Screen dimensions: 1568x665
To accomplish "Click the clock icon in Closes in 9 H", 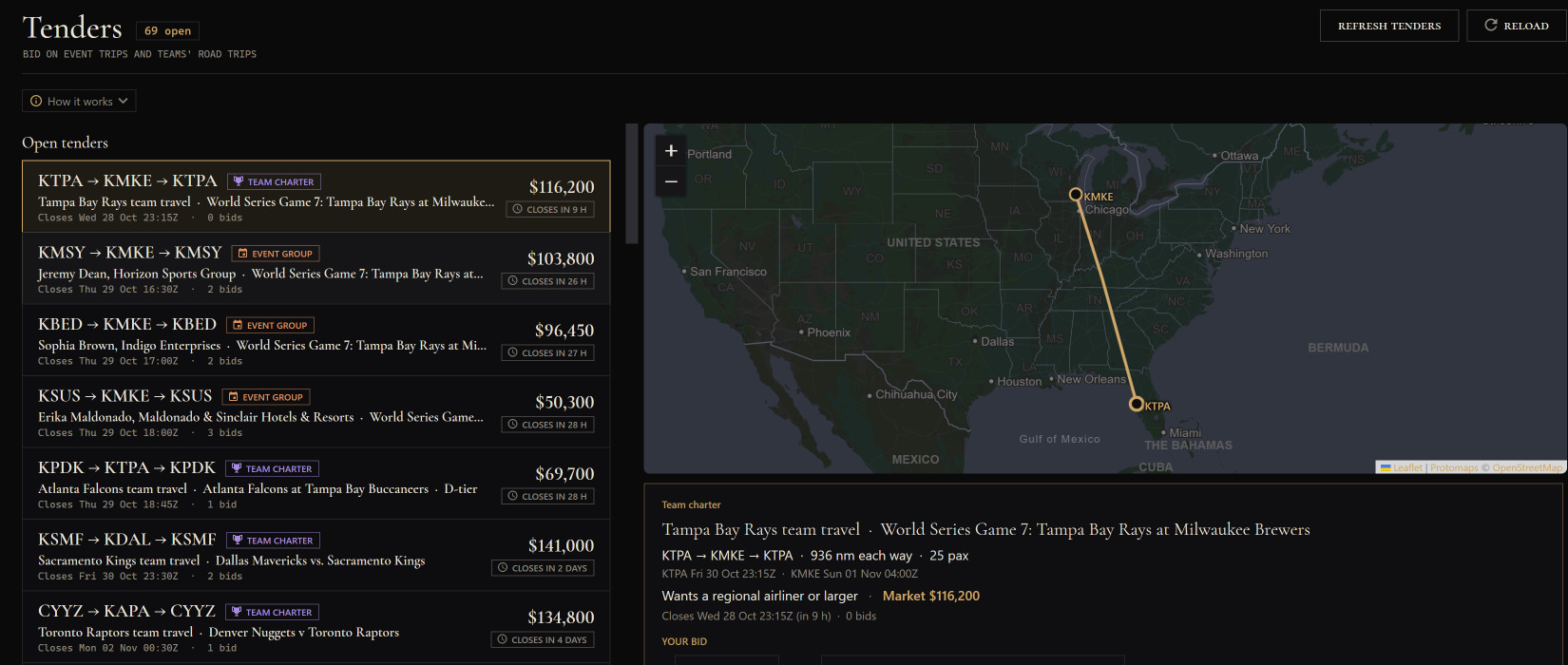I will coord(518,209).
